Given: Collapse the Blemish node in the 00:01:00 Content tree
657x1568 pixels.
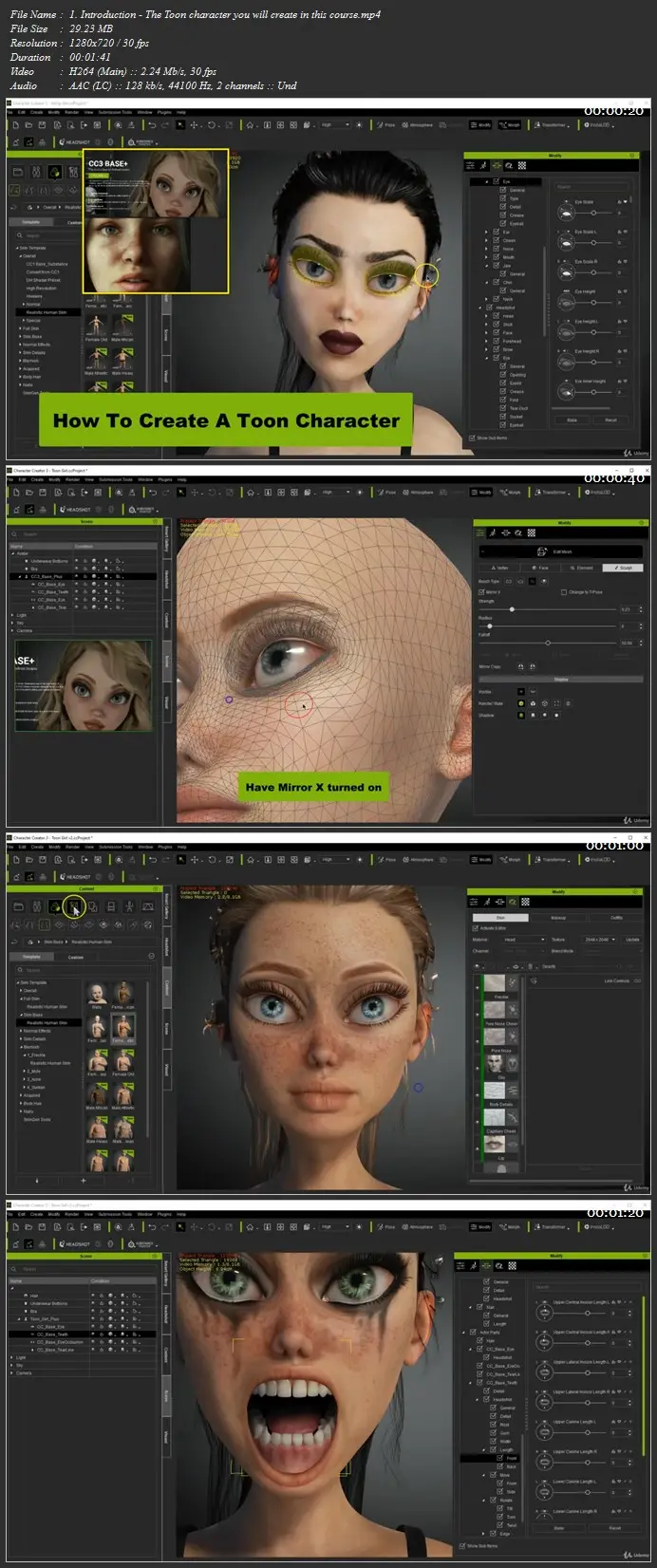Looking at the screenshot, I should click(x=21, y=1047).
